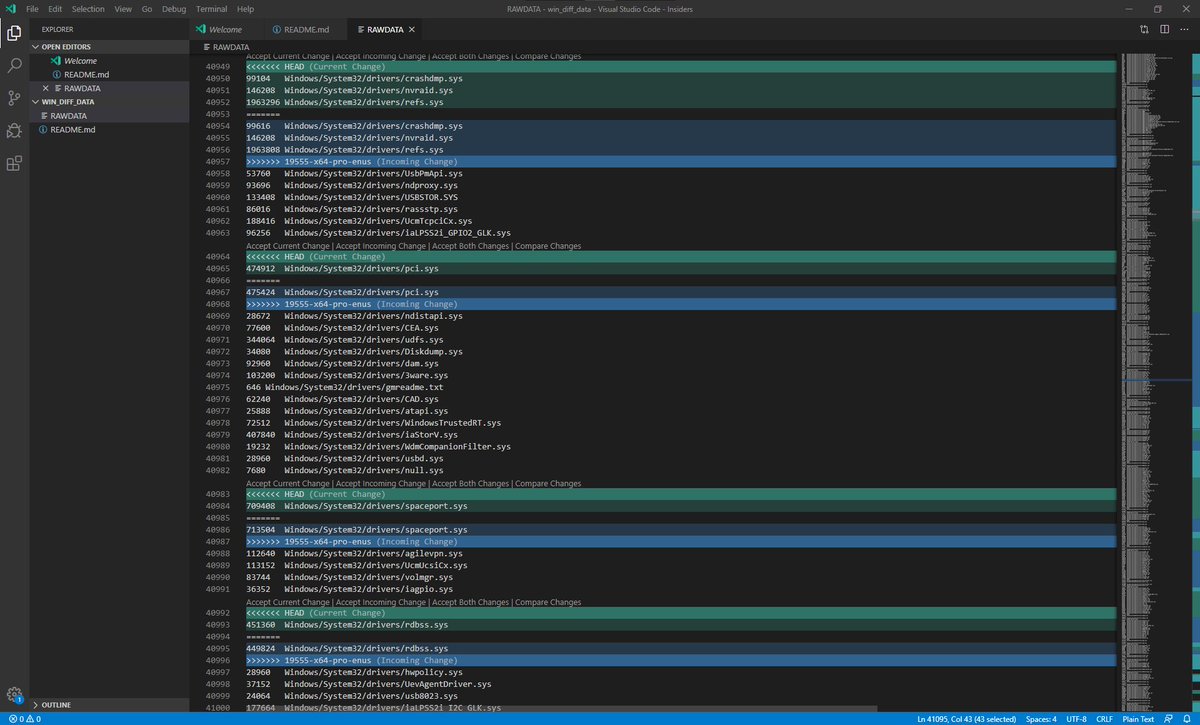Open the Help menu
This screenshot has height=725, width=1200.
tap(245, 8)
